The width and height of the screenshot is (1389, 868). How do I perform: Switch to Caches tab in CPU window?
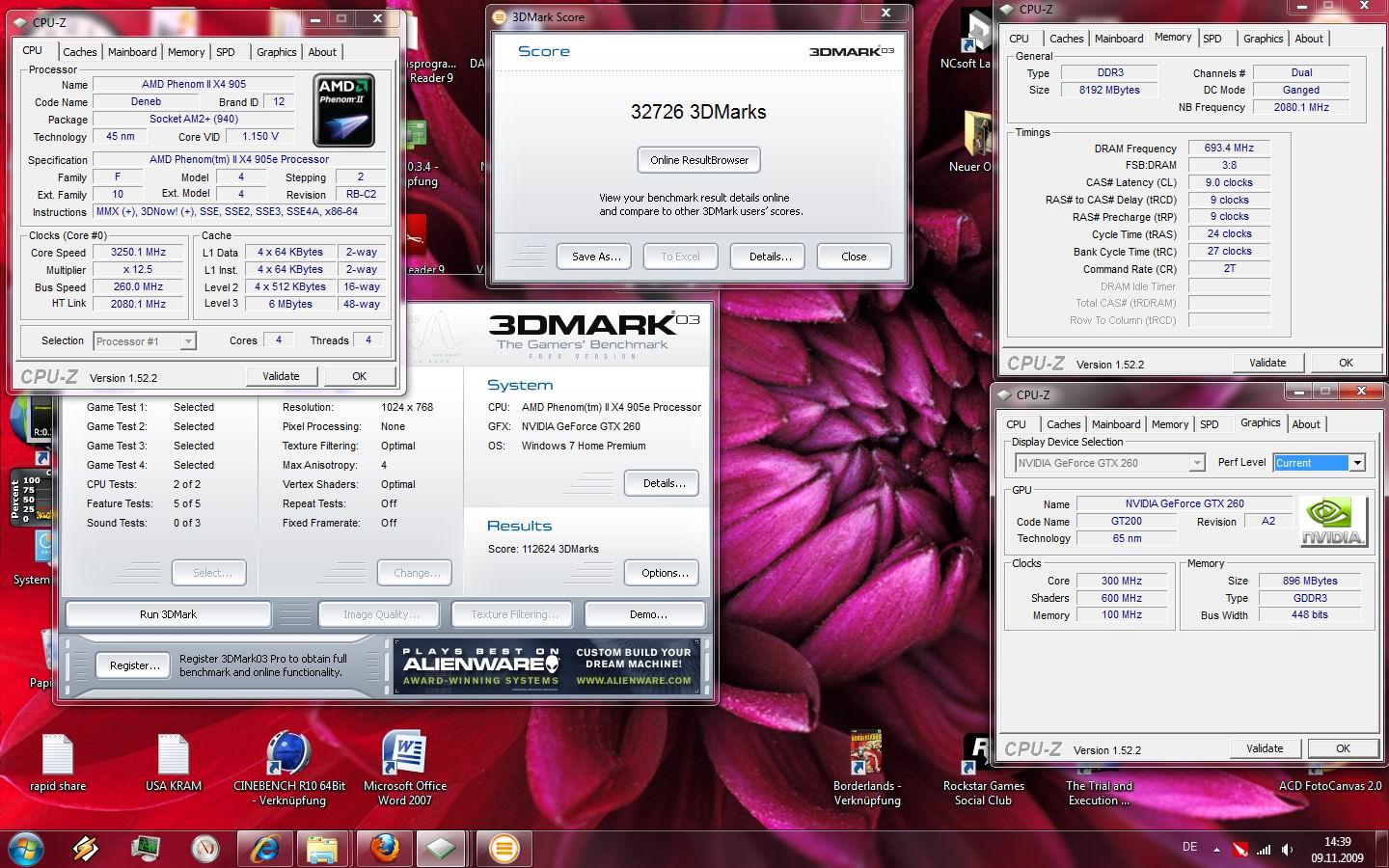tap(80, 52)
